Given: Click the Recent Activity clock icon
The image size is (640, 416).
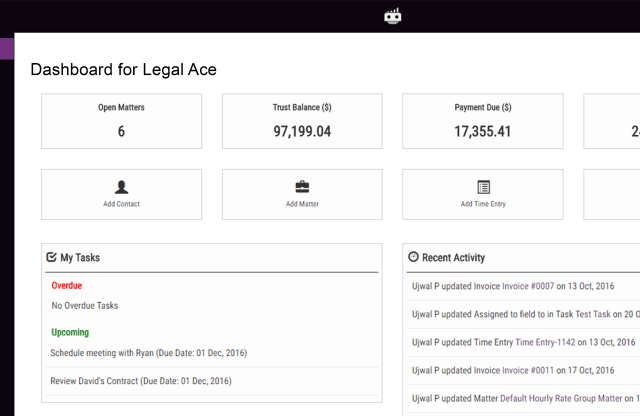Looking at the screenshot, I should pyautogui.click(x=413, y=257).
